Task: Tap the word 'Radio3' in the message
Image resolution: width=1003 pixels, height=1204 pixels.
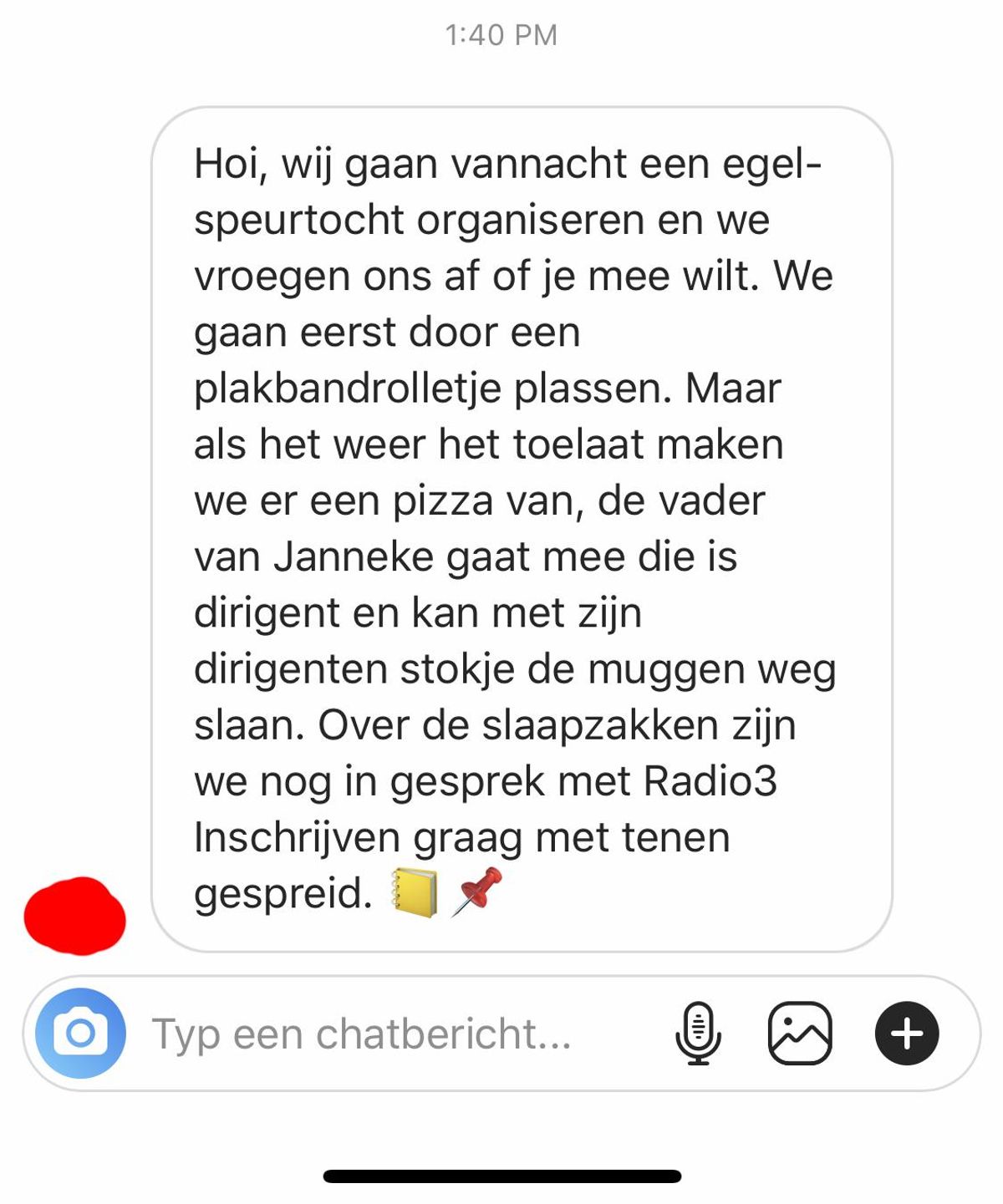Action: coord(710,781)
